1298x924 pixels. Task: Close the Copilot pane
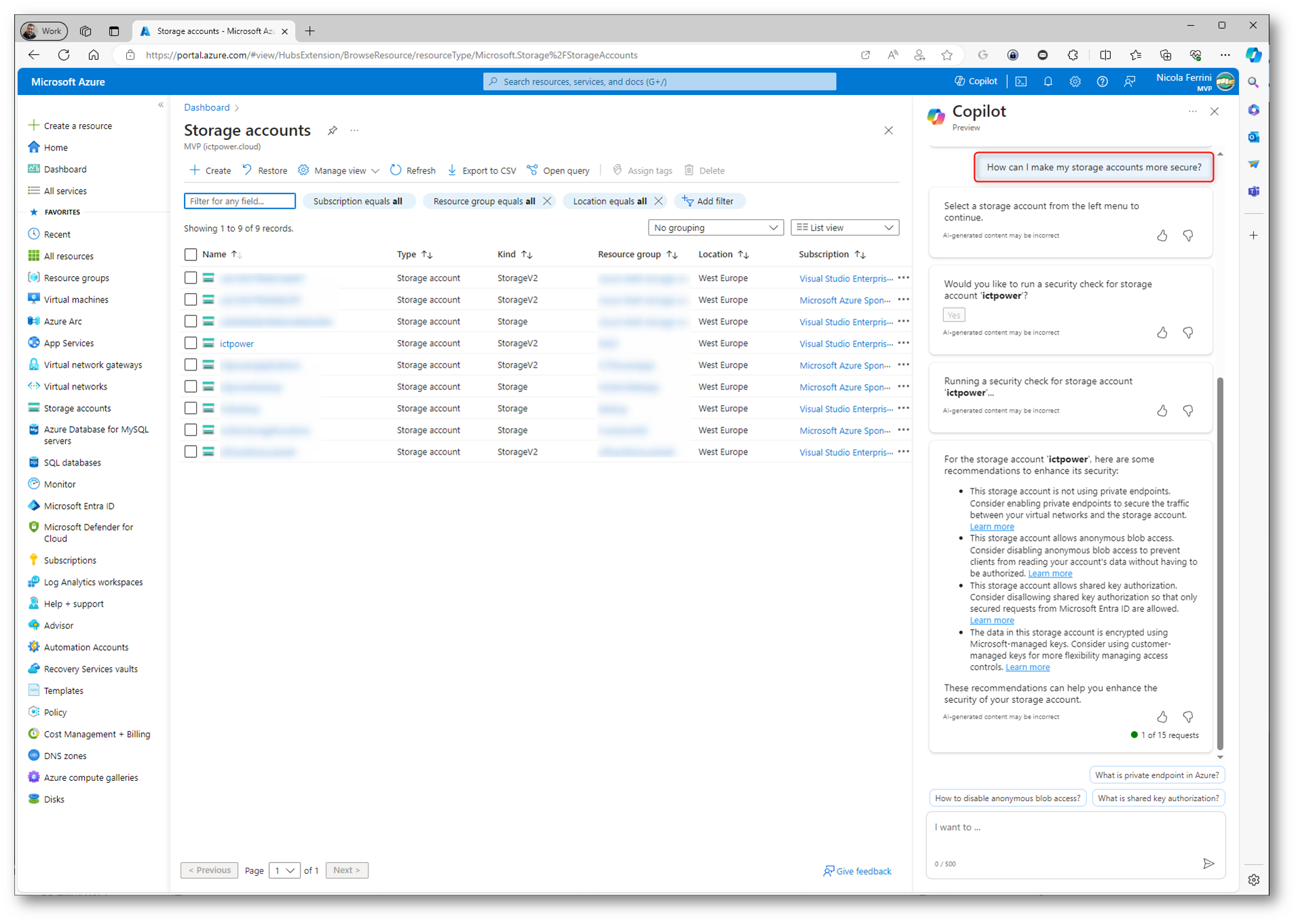tap(1215, 111)
